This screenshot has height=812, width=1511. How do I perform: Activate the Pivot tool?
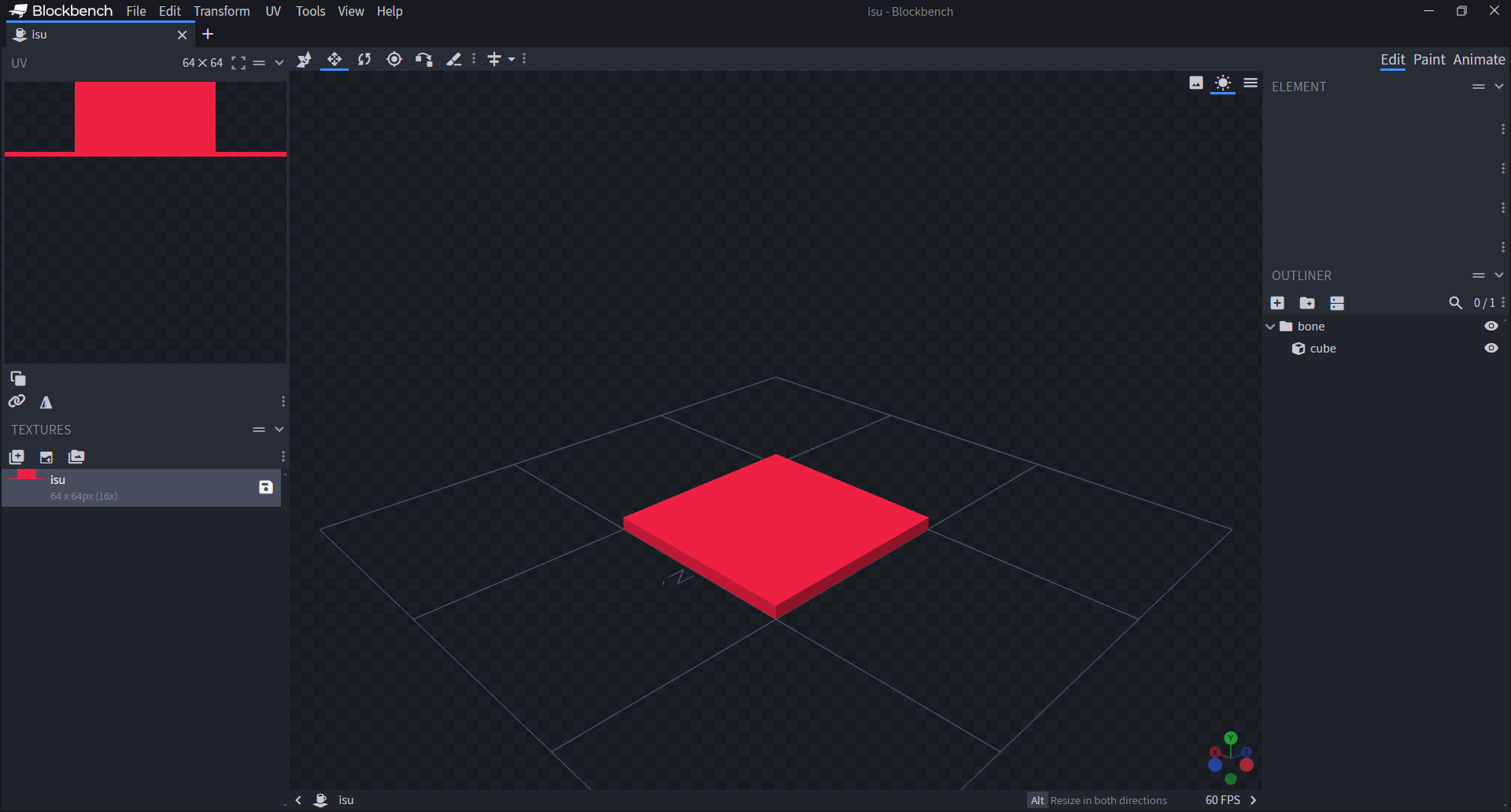coord(393,59)
